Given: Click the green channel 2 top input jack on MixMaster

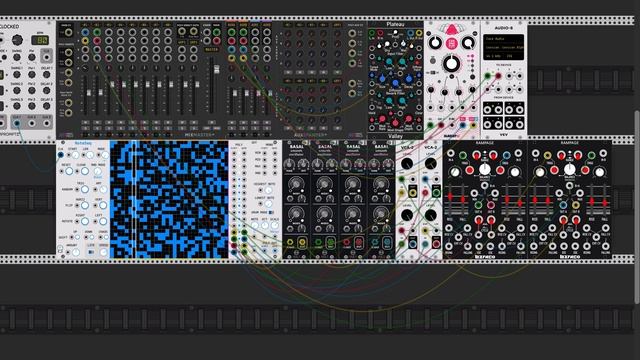Looking at the screenshot, I should (x=97, y=32).
